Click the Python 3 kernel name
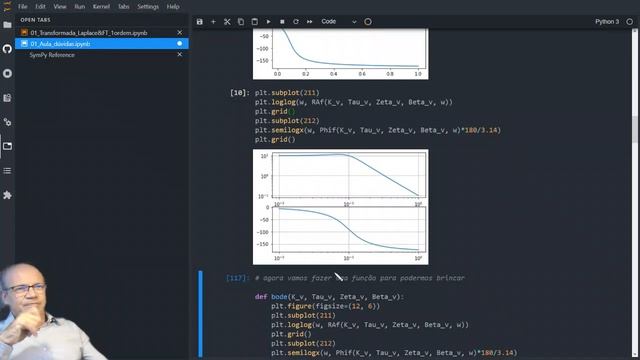Screen dimensions: 640x360 607,22
